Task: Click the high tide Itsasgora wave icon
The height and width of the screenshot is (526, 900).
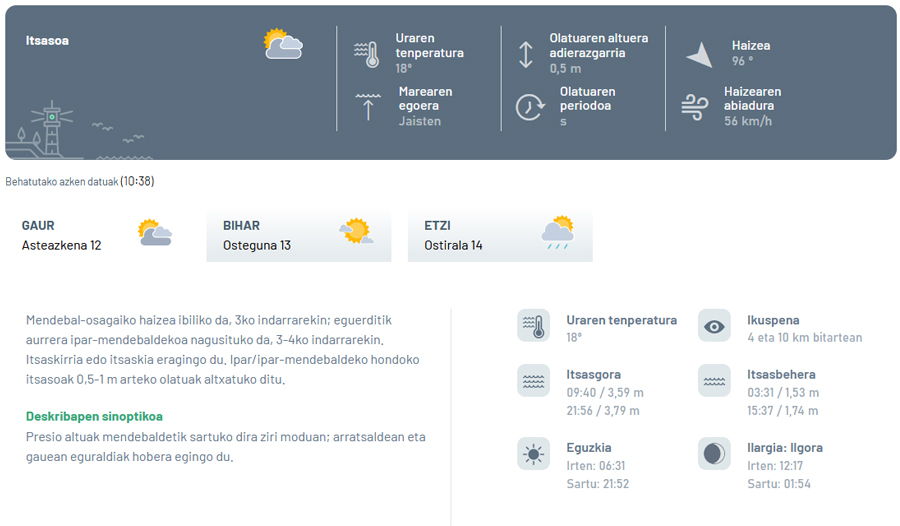Action: coord(533,380)
